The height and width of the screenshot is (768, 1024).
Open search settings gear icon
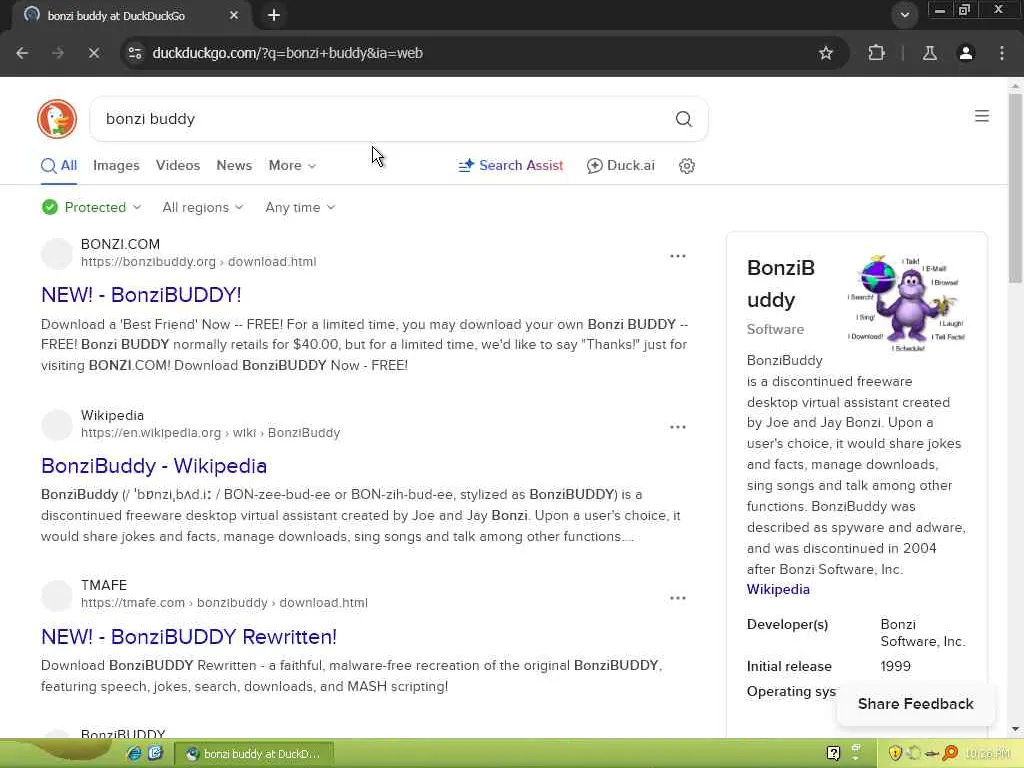[x=686, y=166]
